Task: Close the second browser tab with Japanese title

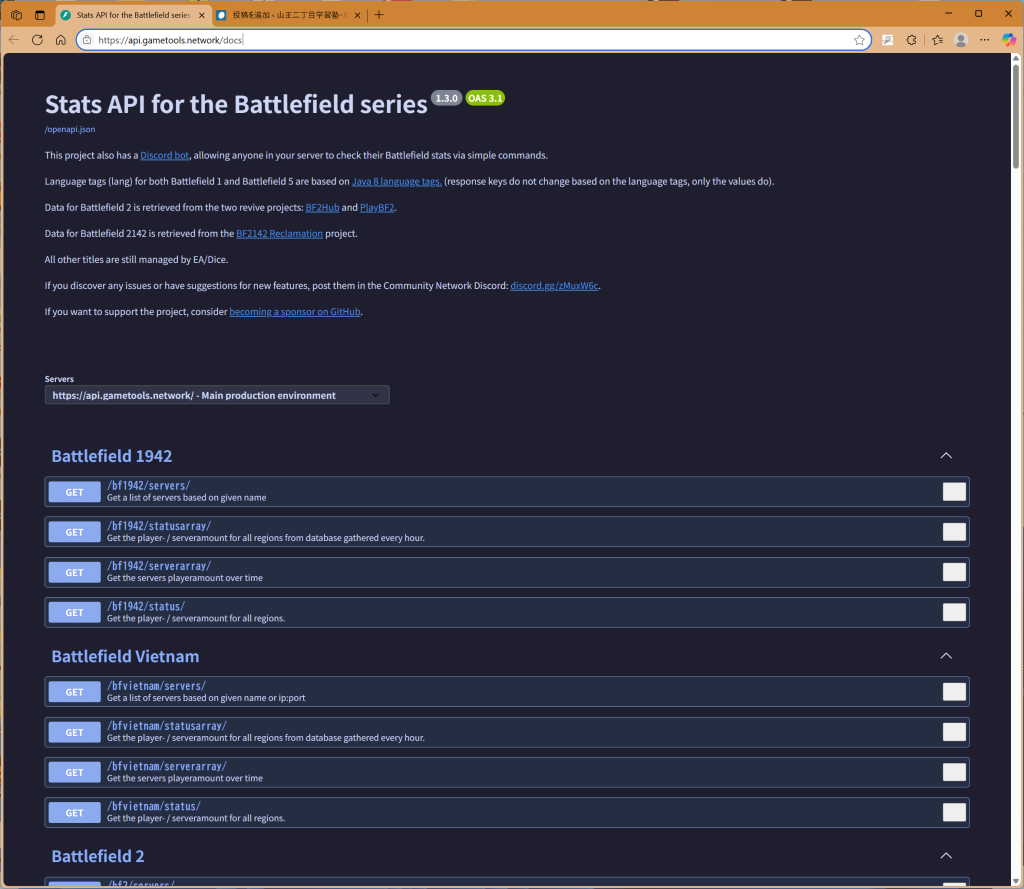Action: [357, 15]
